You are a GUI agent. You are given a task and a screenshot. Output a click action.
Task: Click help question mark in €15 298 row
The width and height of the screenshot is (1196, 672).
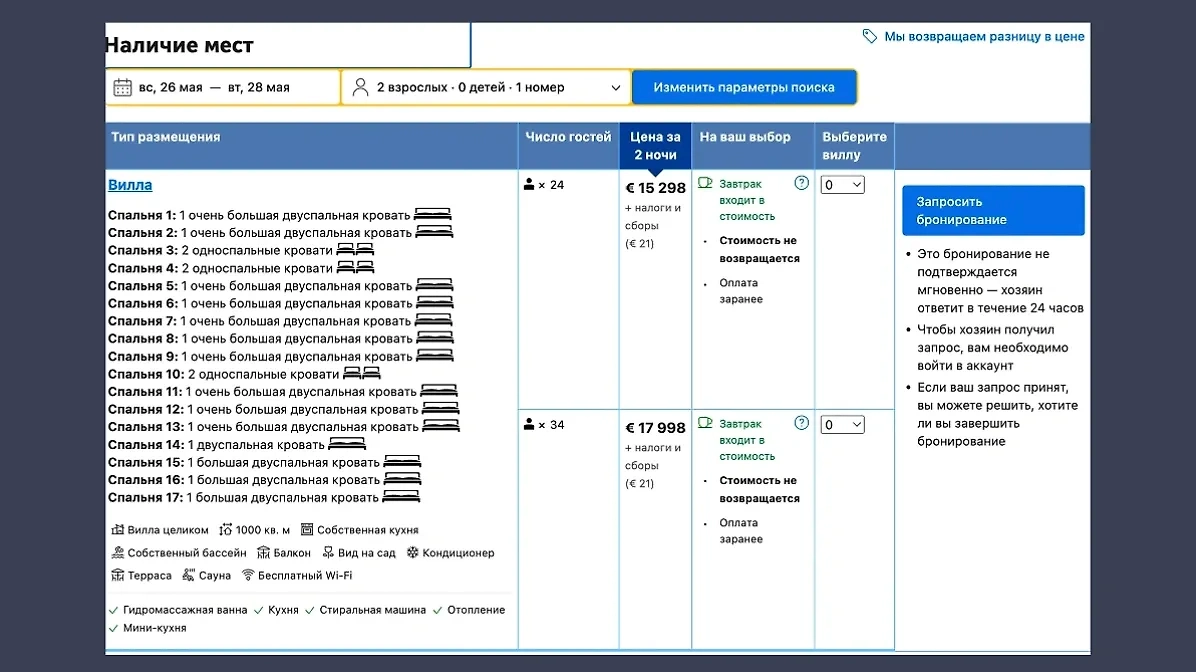[x=801, y=183]
